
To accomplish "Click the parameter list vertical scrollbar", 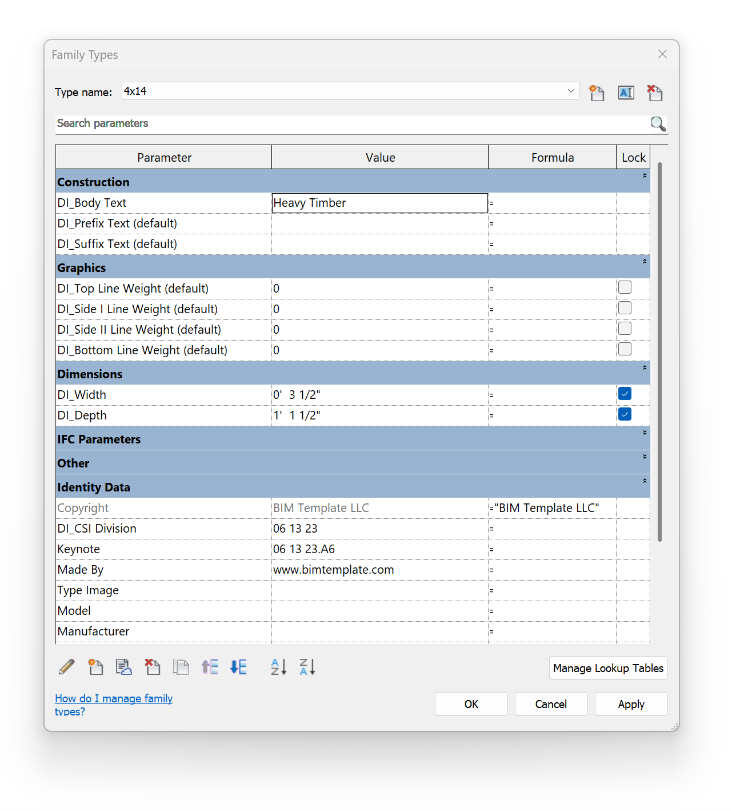I will coord(660,352).
